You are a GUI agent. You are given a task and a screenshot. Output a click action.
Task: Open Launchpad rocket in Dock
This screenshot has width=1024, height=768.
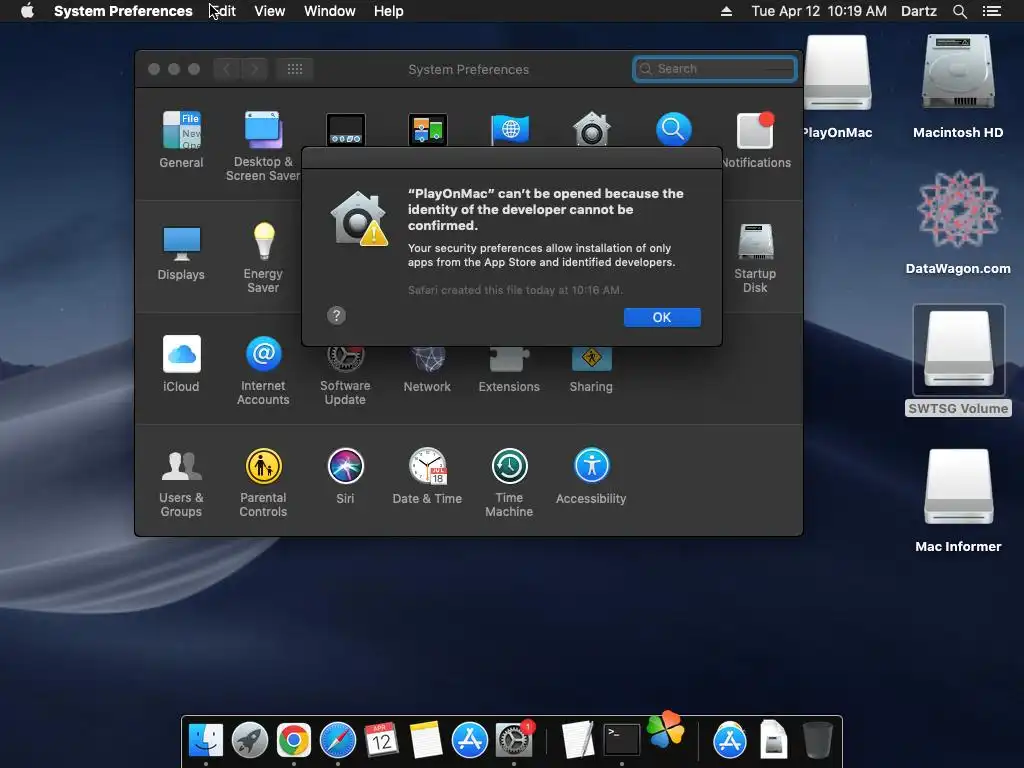tap(250, 741)
